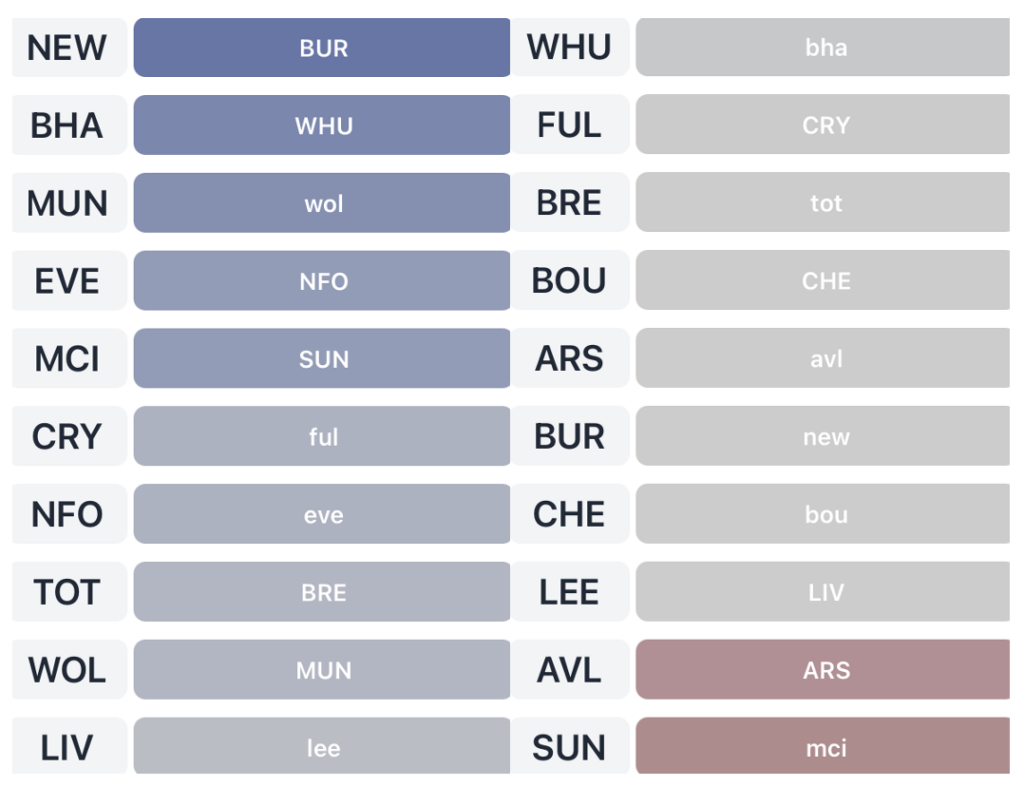Click the NEW team label
The height and width of the screenshot is (787, 1024).
(x=68, y=47)
